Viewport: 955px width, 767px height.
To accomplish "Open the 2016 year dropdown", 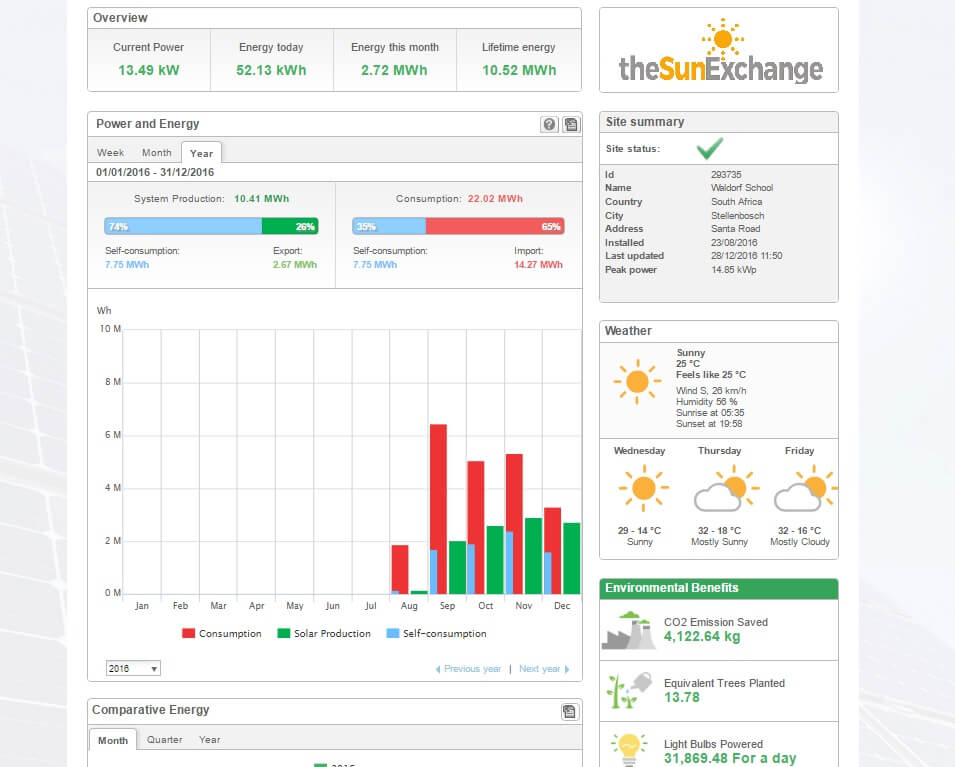I will (133, 668).
